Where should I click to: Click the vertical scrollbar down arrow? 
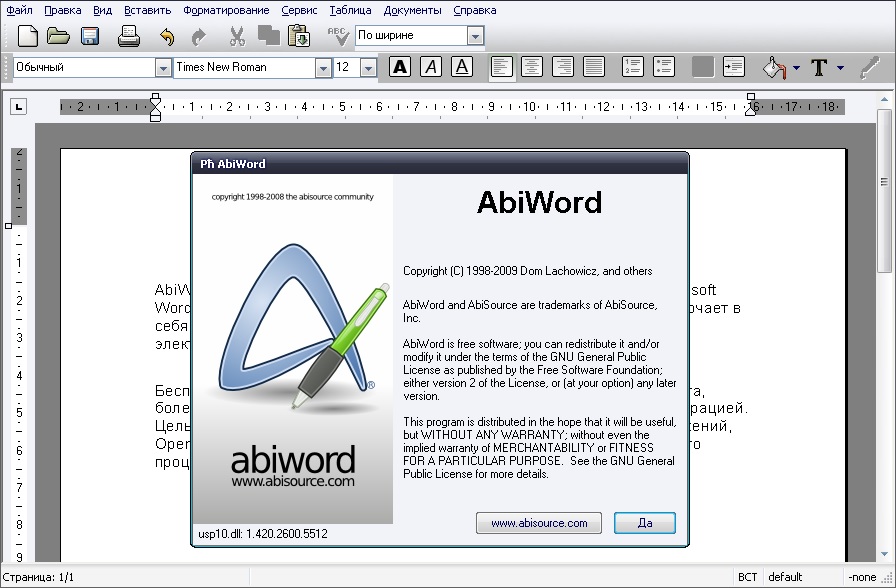click(884, 554)
